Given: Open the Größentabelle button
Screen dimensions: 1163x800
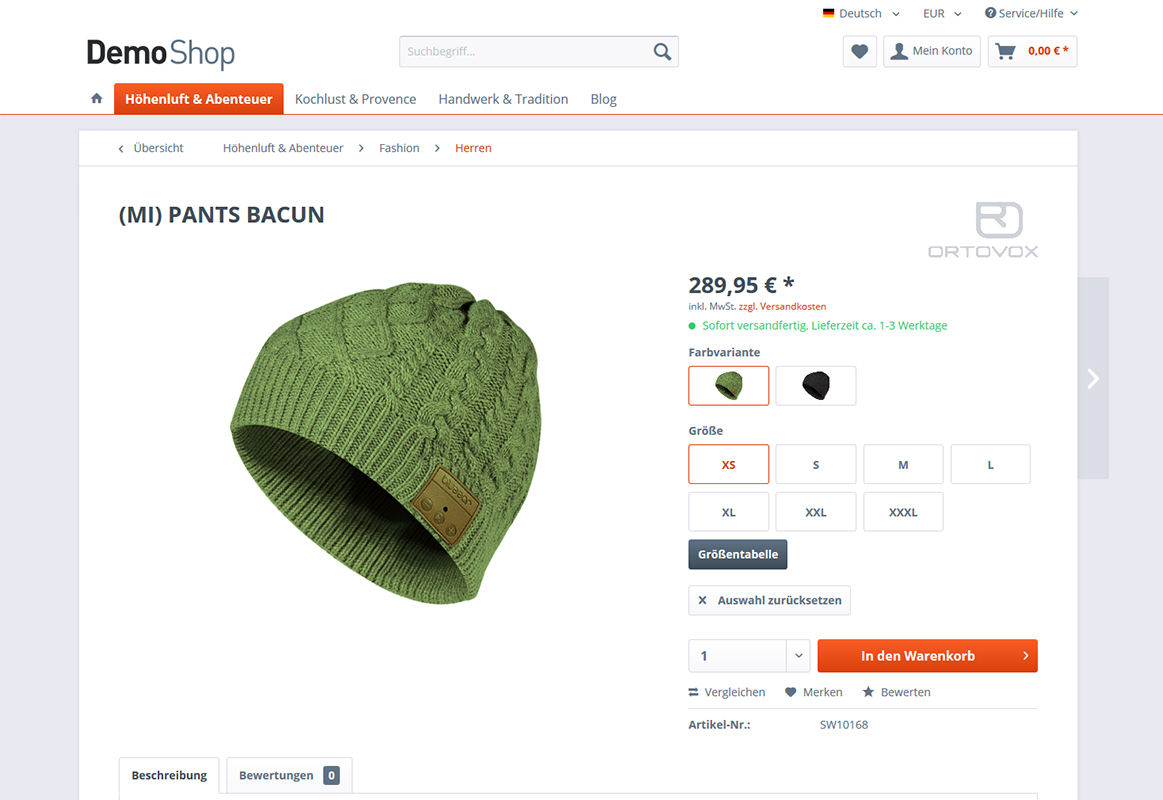Looking at the screenshot, I should (x=737, y=554).
